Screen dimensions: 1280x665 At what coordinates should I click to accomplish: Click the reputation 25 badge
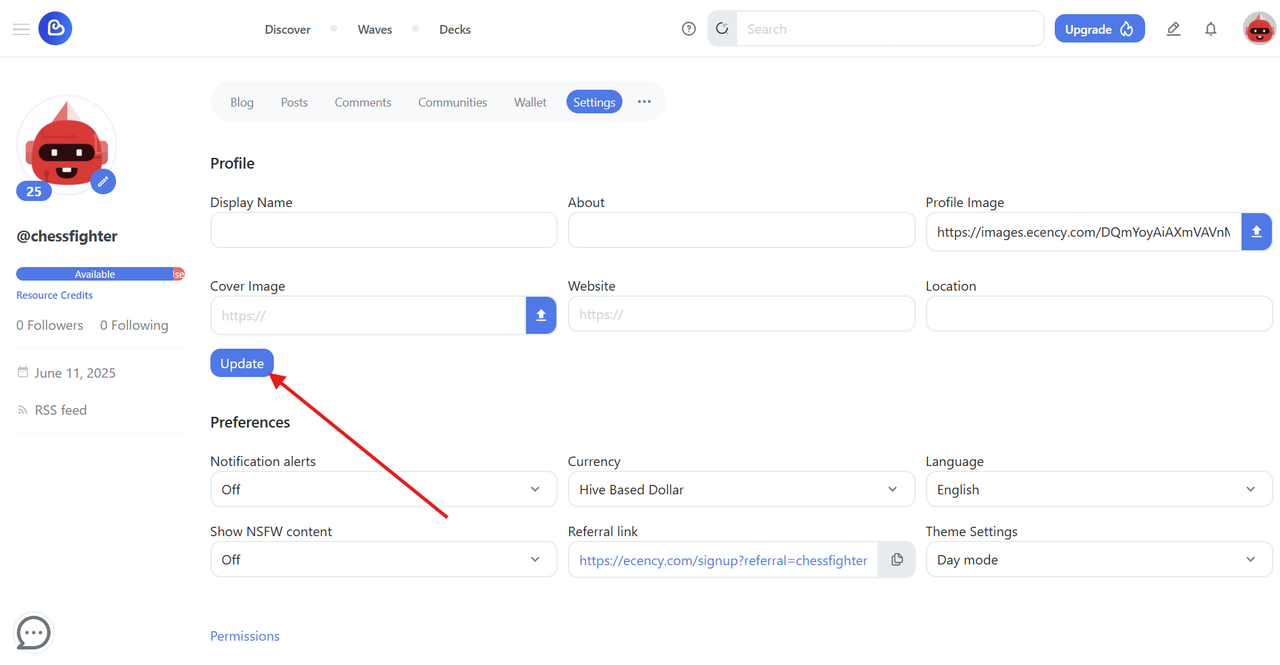coord(34,191)
